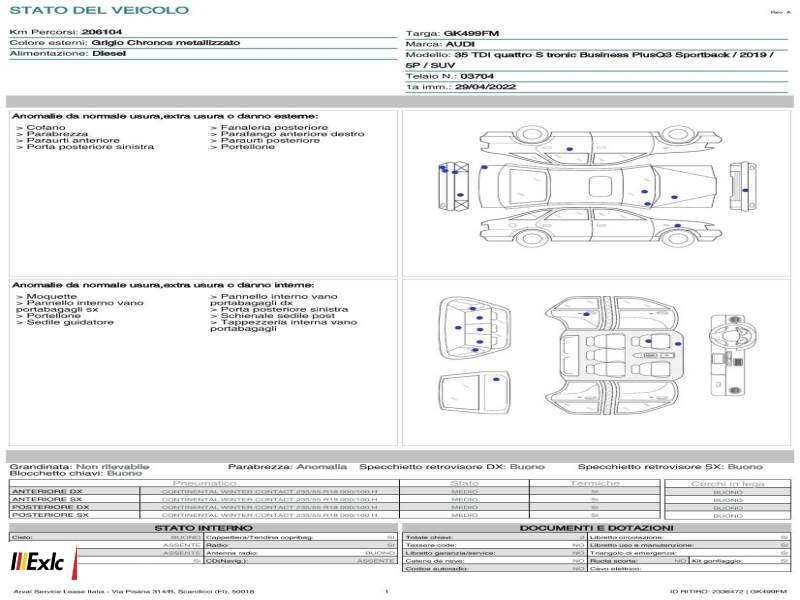
Task: Select the Parabrezza status Anomalia
Action: click(x=322, y=467)
